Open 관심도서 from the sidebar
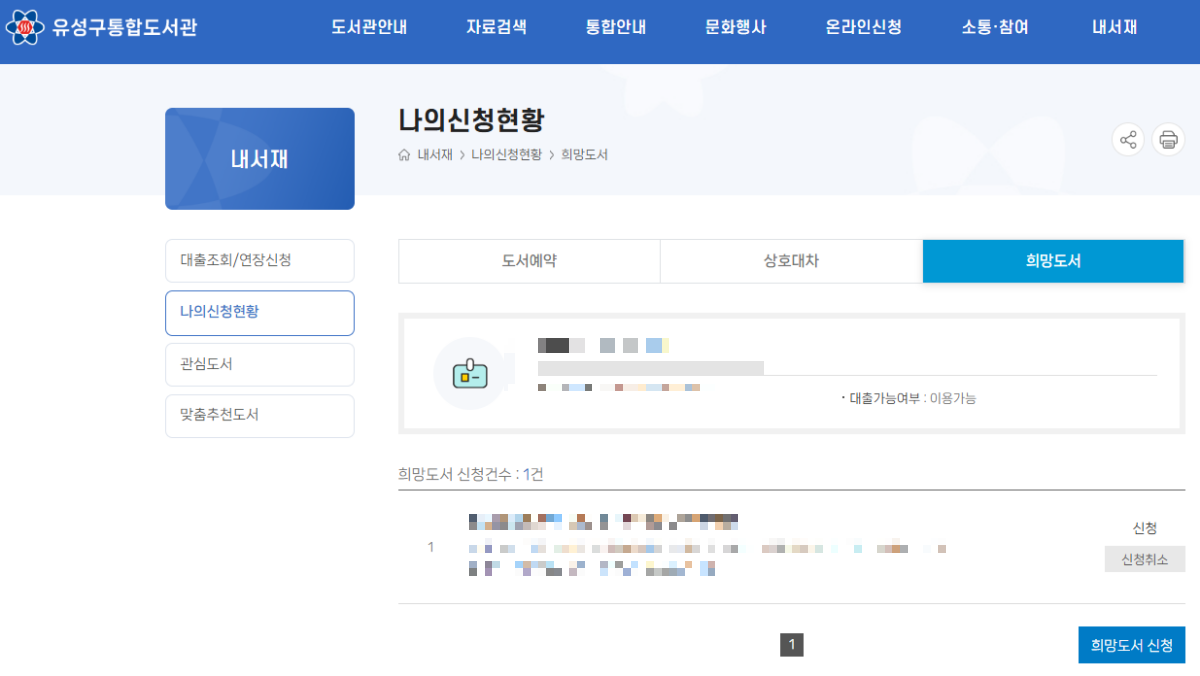Viewport: 1200px width, 676px height. (x=259, y=364)
